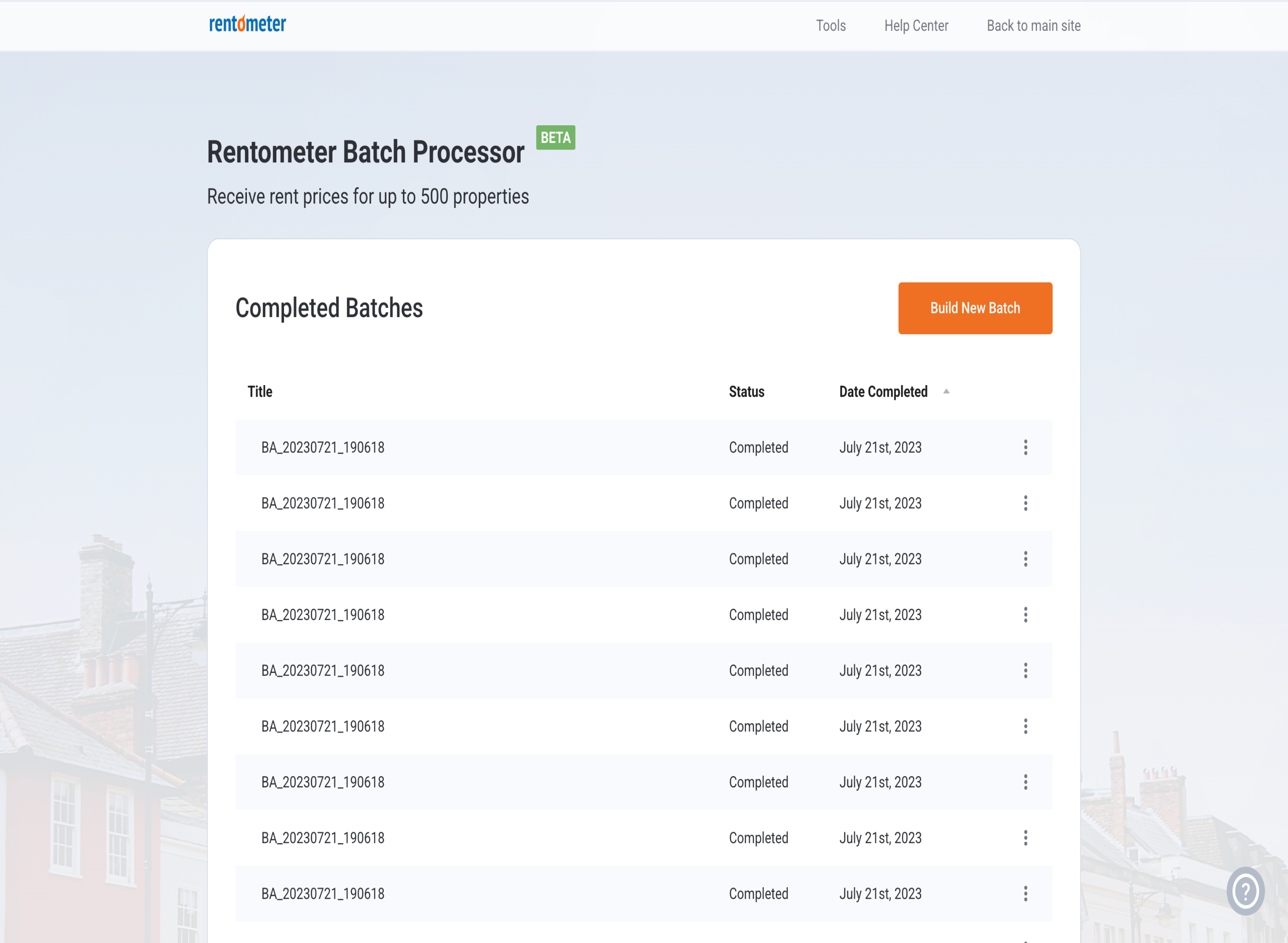Open the kebab menu on the second batch row
Screen dimensions: 1288x943
(1025, 503)
